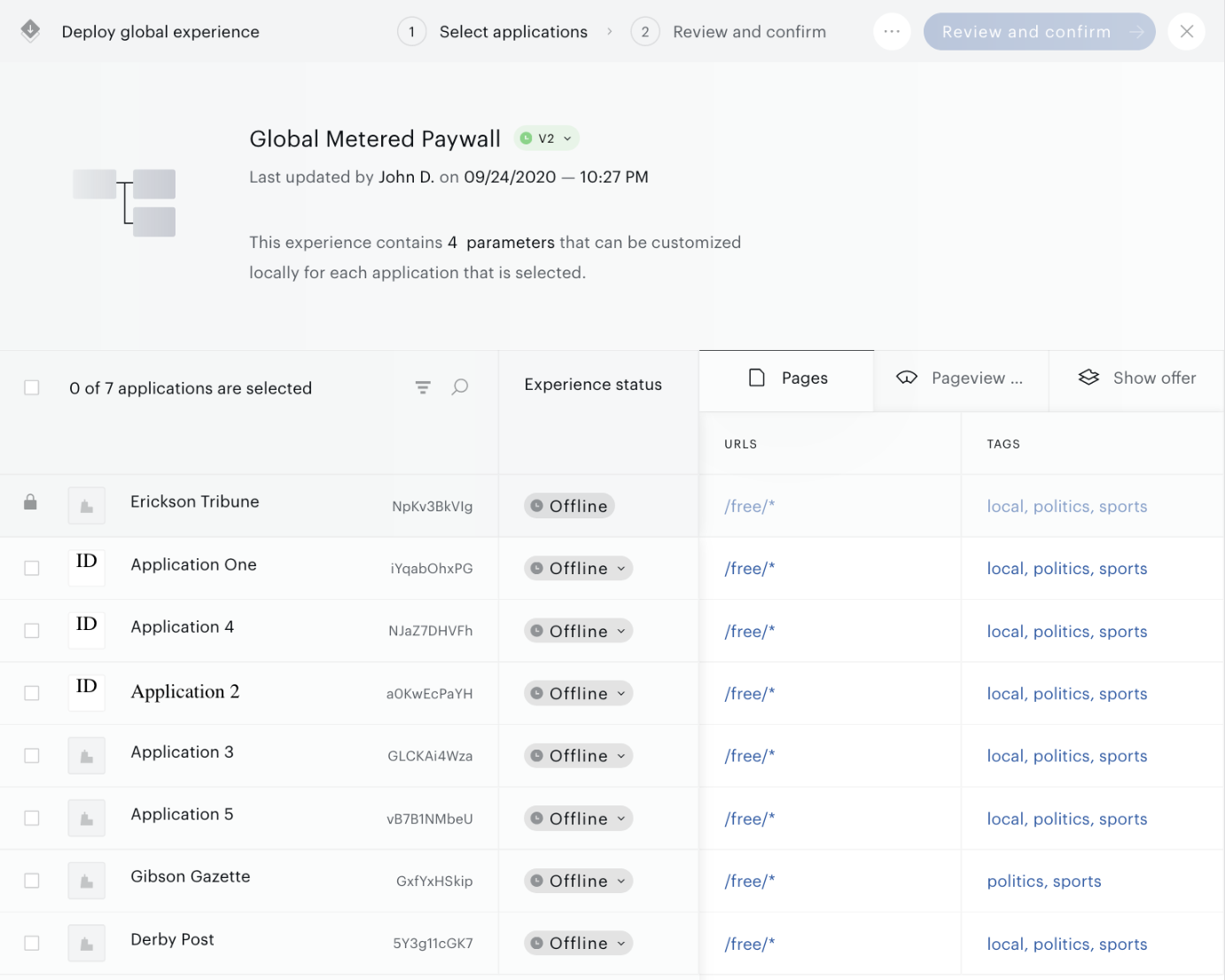Image resolution: width=1225 pixels, height=980 pixels.
Task: Click the deploy diamond logo icon
Action: pos(30,31)
